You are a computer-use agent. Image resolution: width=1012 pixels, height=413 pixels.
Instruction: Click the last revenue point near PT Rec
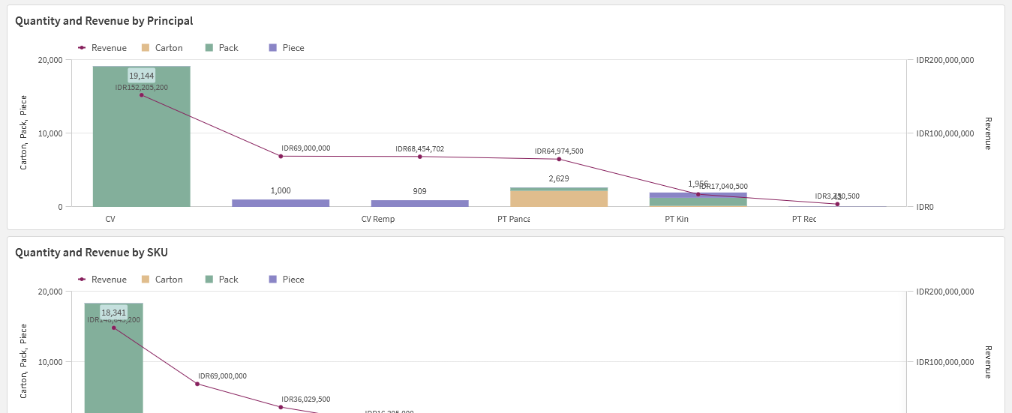(x=837, y=204)
